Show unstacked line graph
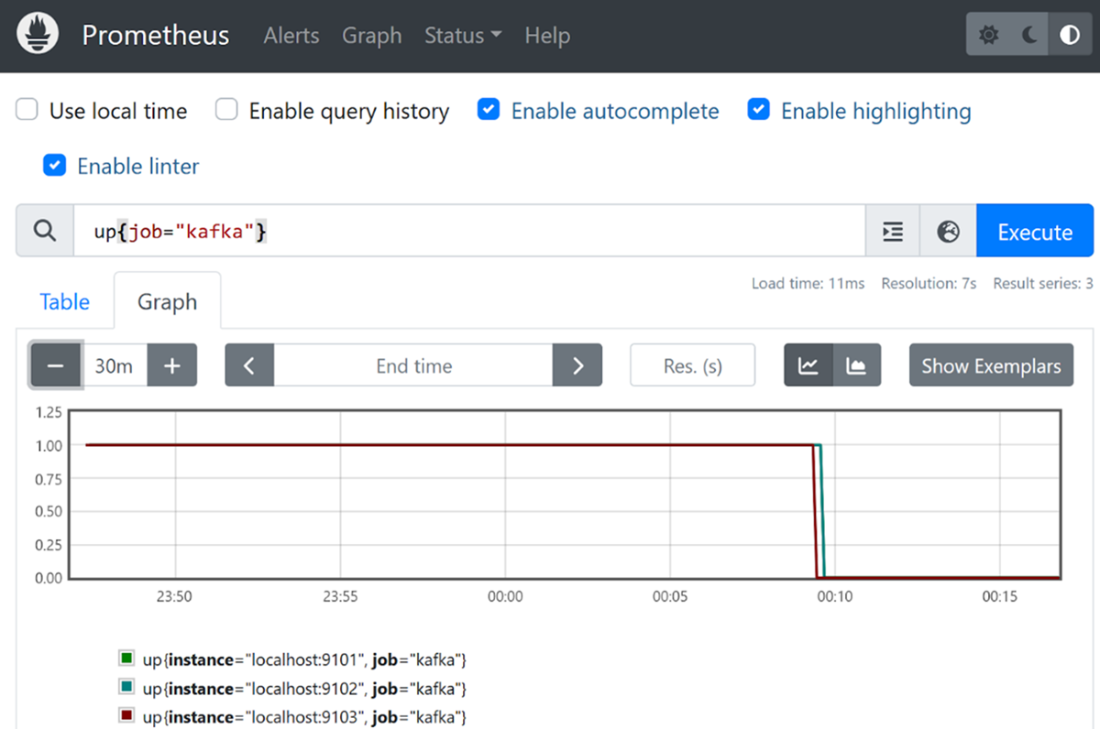 pos(808,365)
